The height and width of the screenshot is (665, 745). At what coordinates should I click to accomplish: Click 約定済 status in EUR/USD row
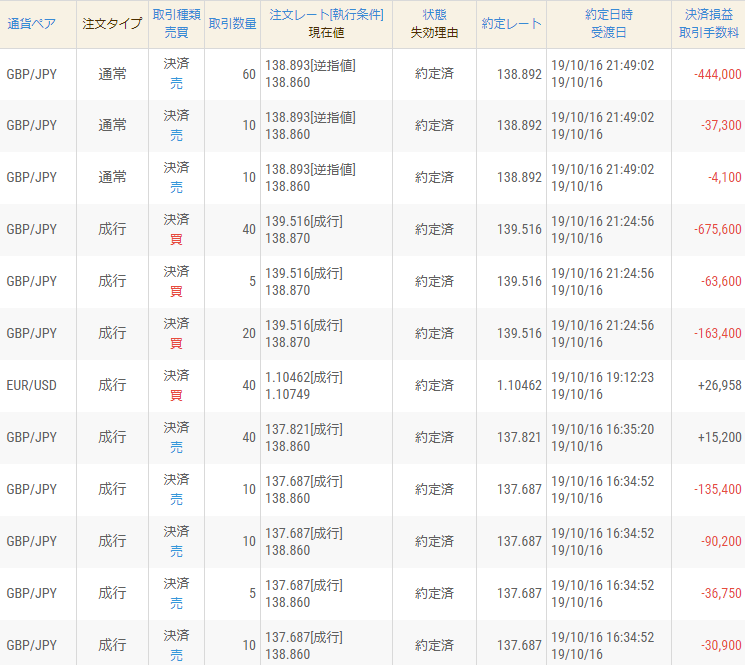pyautogui.click(x=434, y=385)
